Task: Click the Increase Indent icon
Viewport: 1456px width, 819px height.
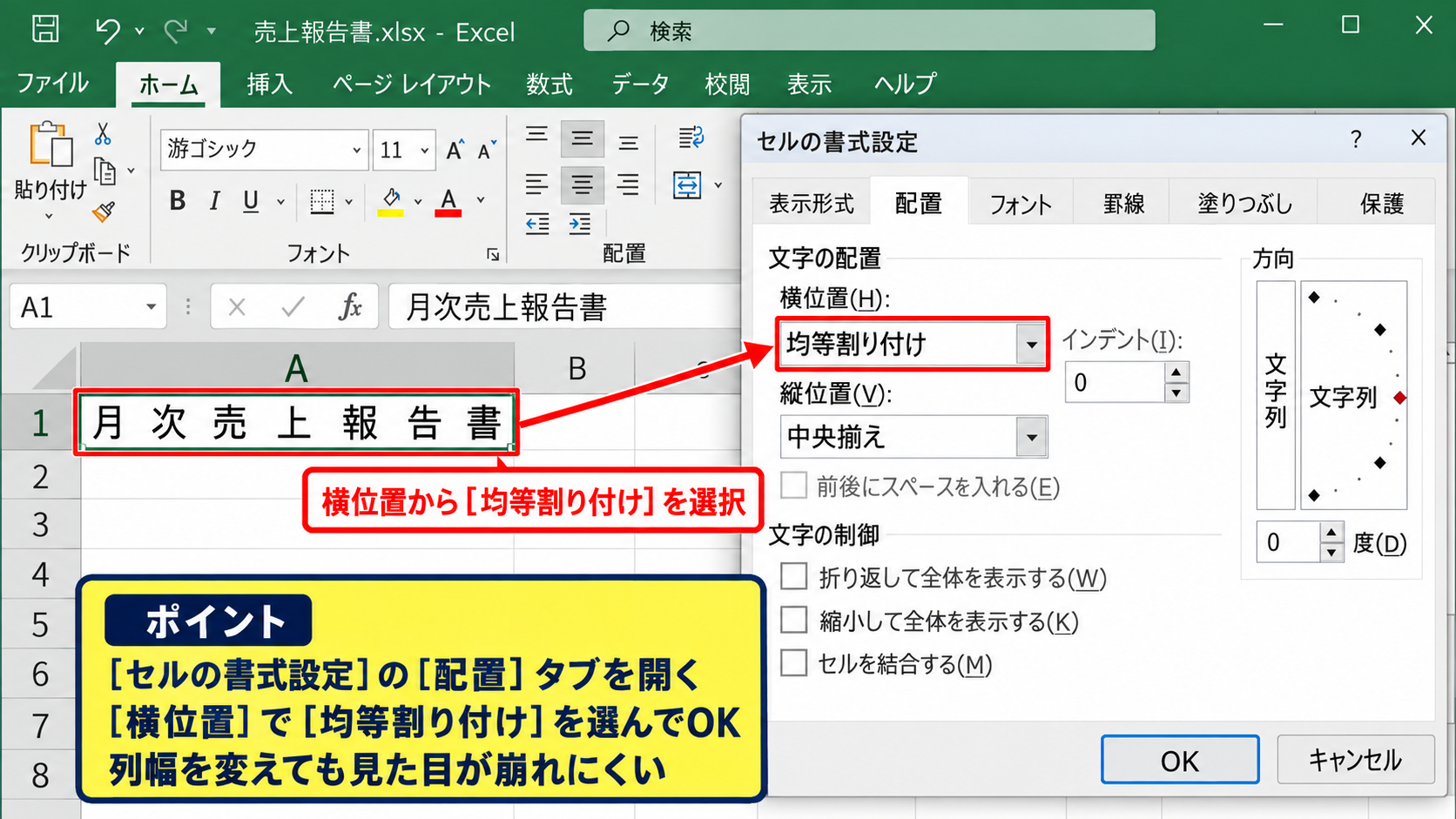Action: click(x=579, y=224)
